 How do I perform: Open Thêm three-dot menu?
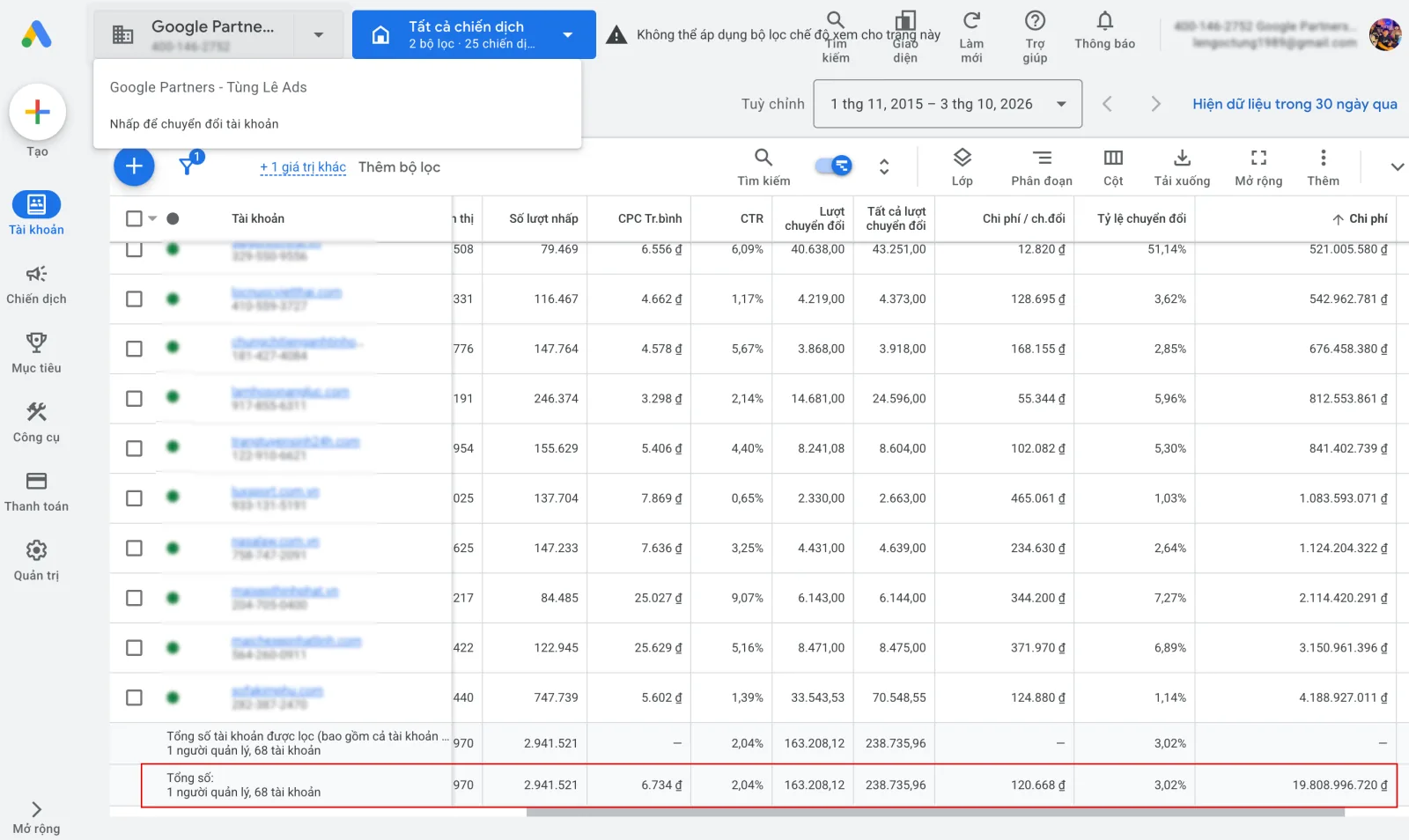(x=1323, y=166)
